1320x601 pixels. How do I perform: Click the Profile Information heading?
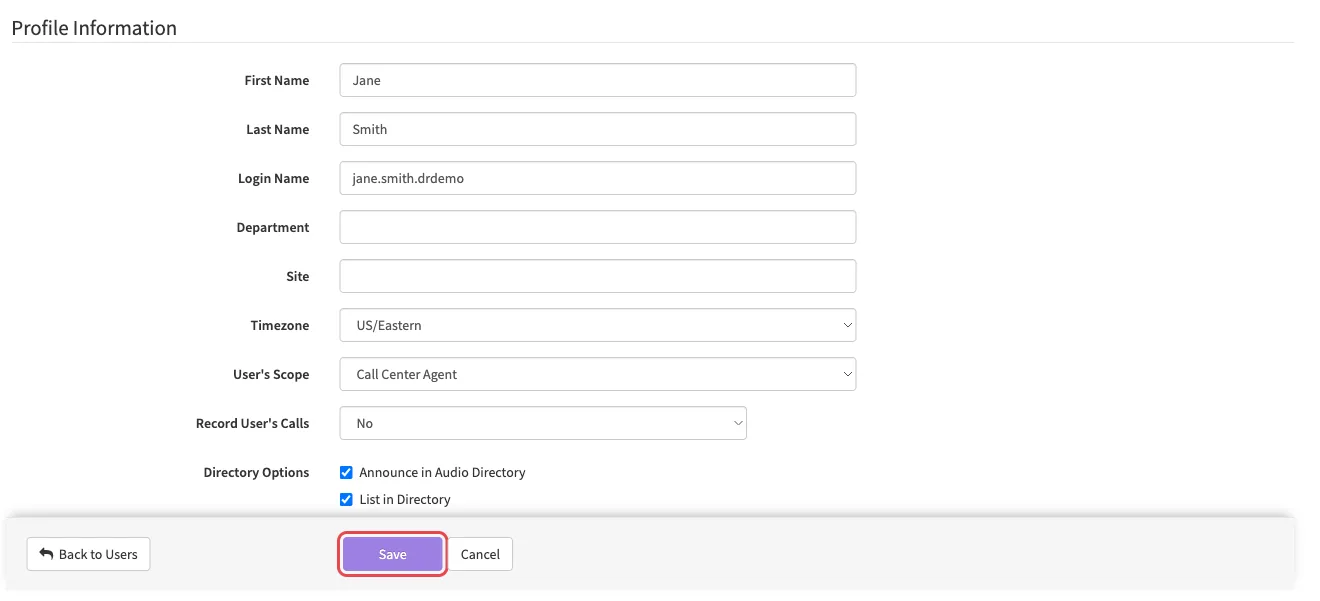click(94, 28)
